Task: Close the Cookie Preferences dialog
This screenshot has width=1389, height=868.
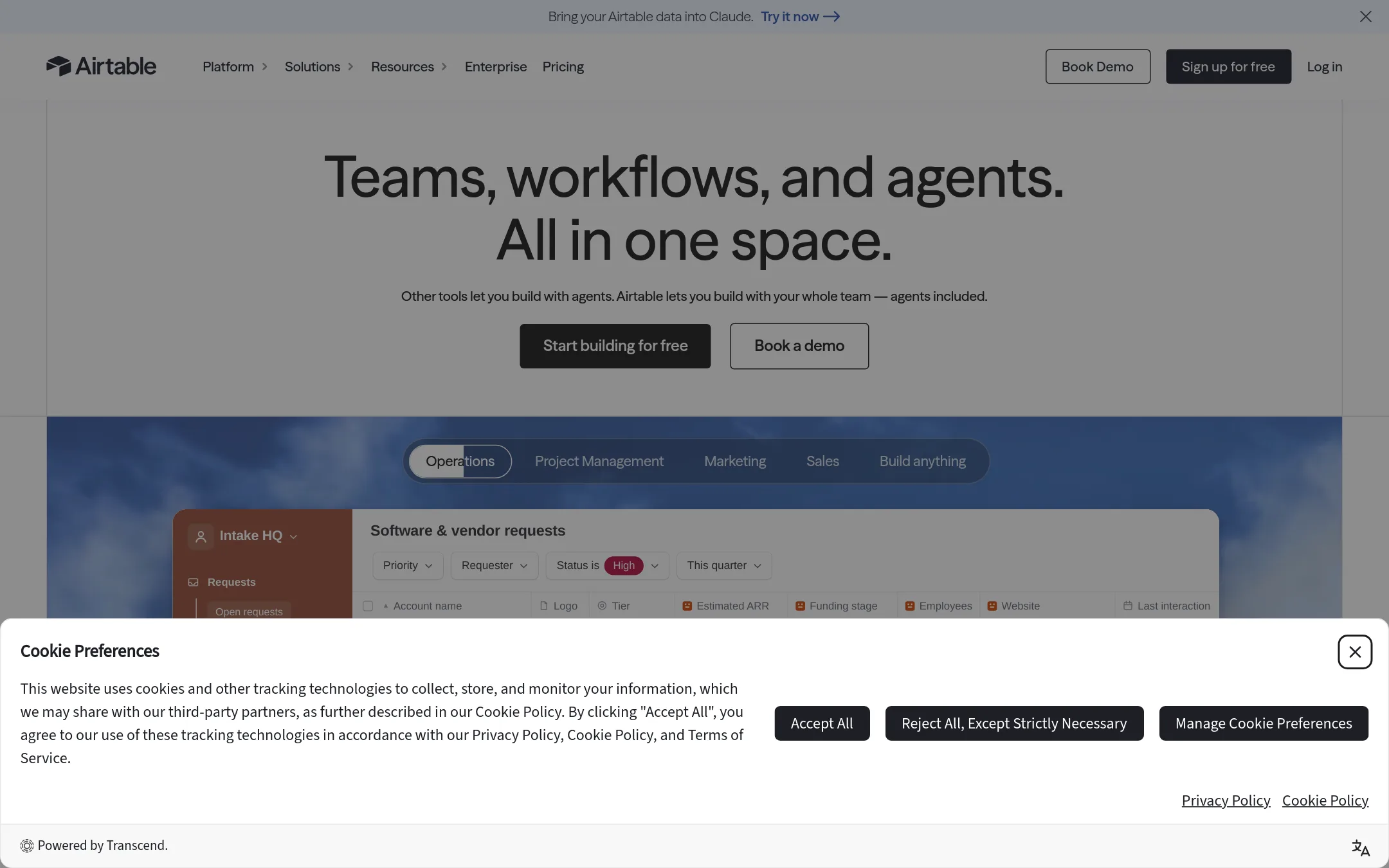Action: click(1355, 652)
